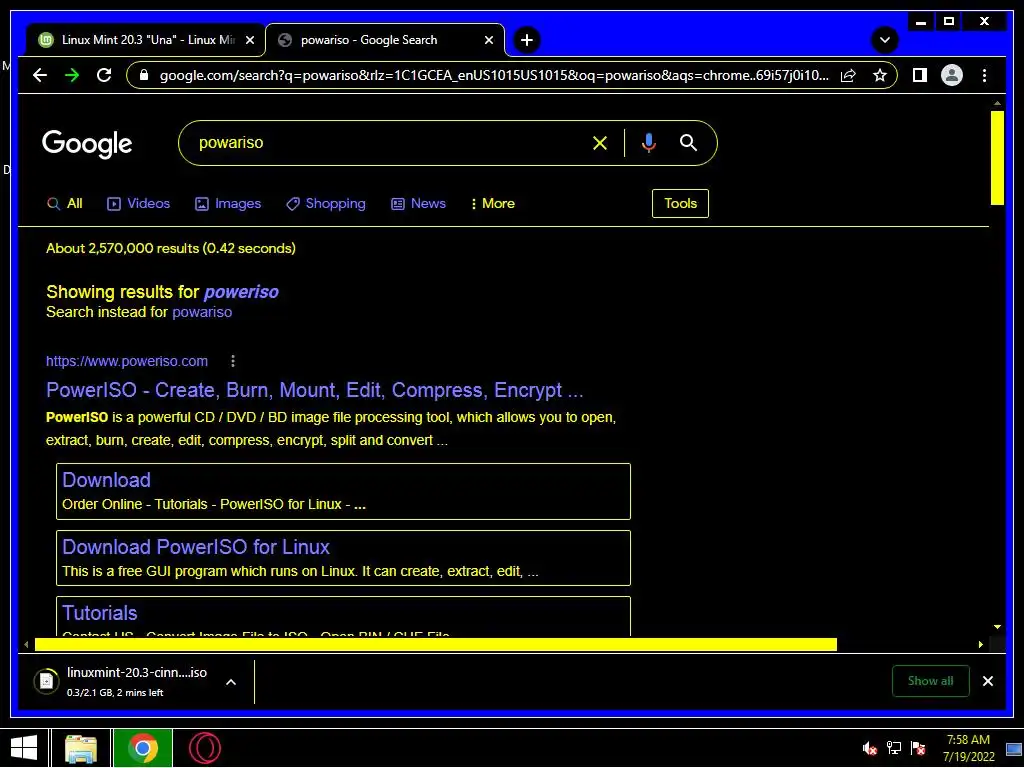The height and width of the screenshot is (768, 1024).
Task: Open the Download sitelink
Action: point(106,480)
